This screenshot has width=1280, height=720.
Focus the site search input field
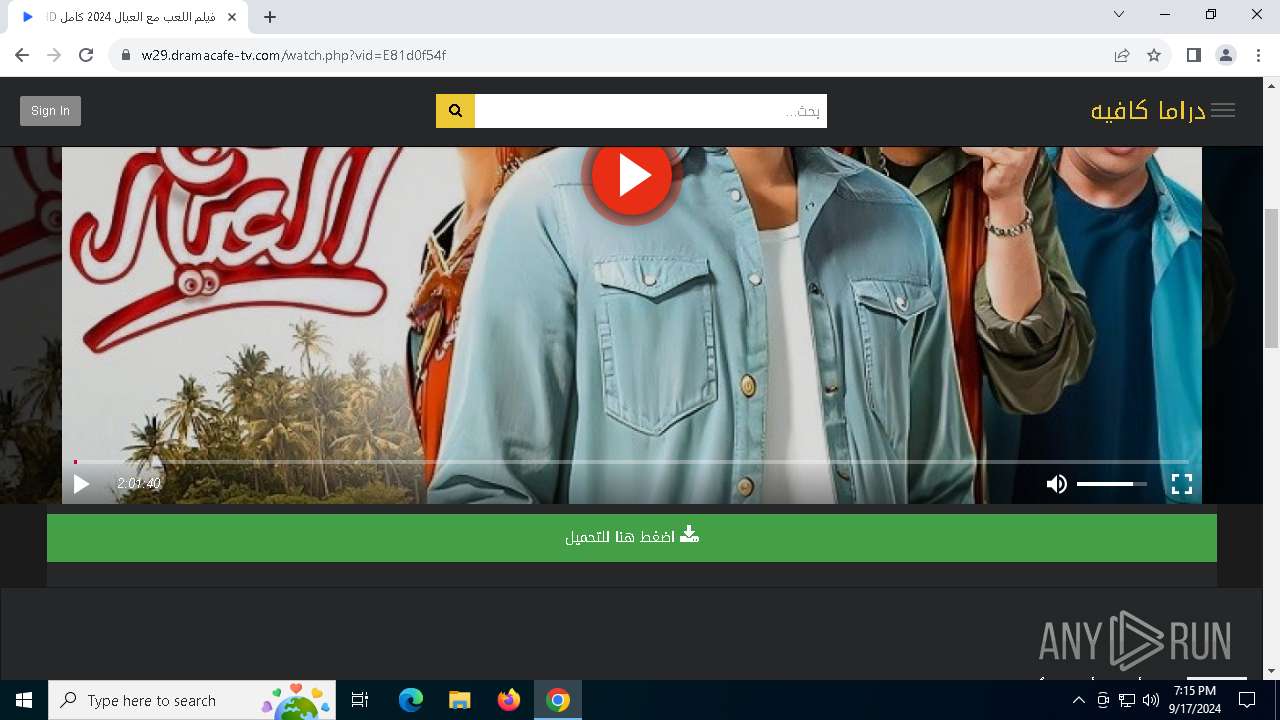click(650, 111)
